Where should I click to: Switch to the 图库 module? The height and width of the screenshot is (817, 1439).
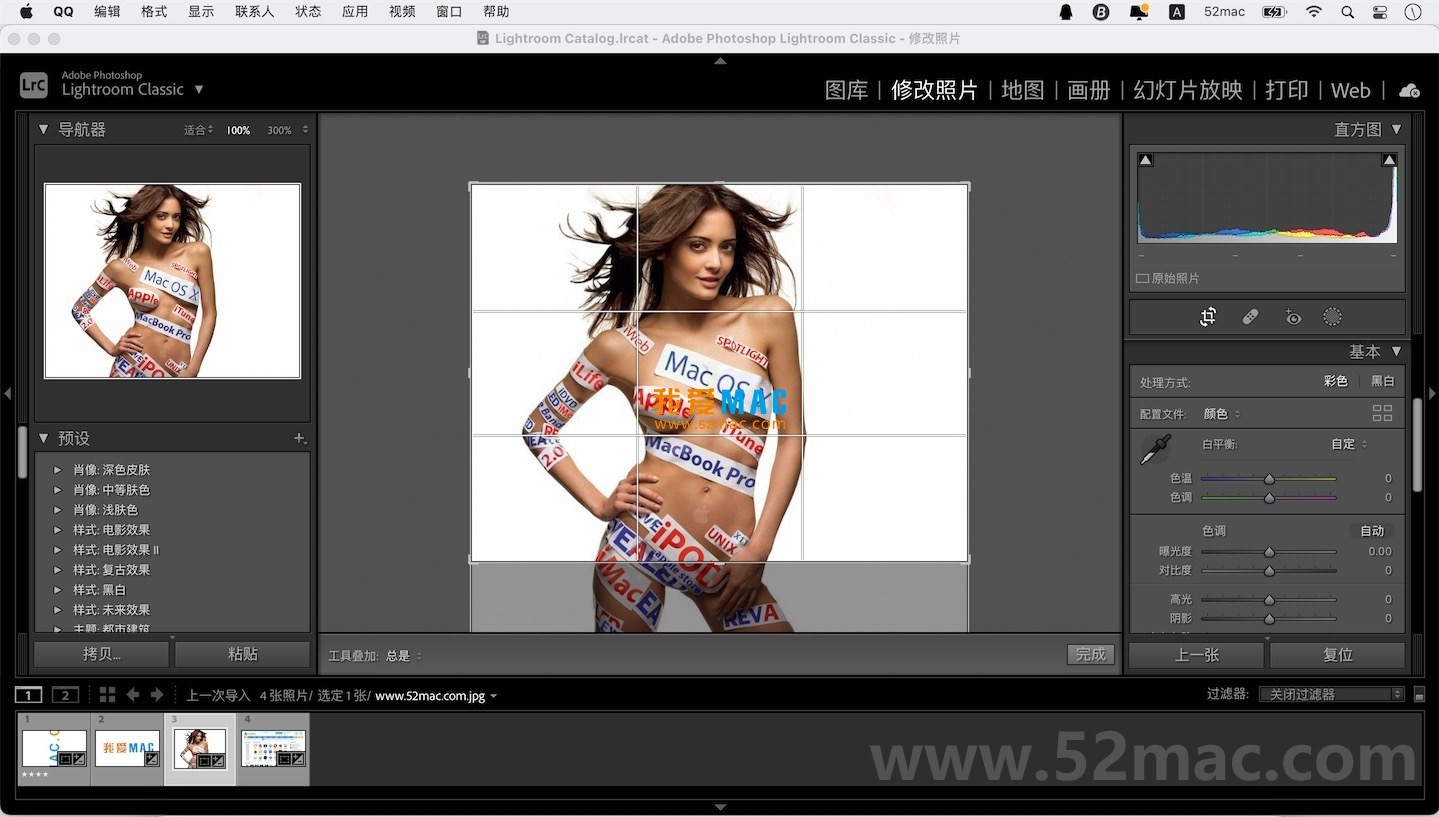coord(846,90)
